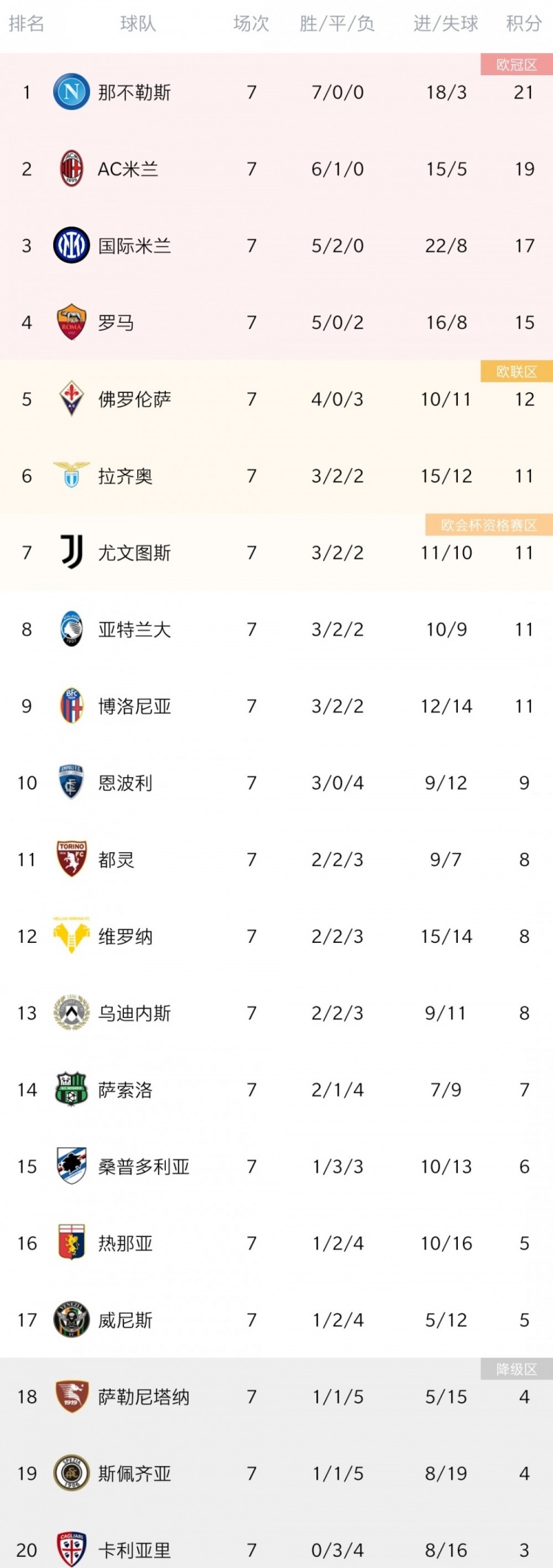Viewport: 553px width, 1568px height.
Task: Select the Sampdoria crest icon
Action: click(72, 1165)
